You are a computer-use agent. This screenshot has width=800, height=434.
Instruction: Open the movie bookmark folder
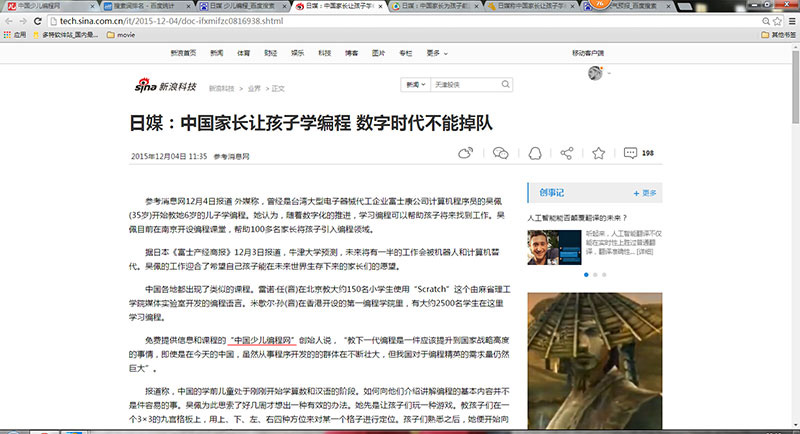pyautogui.click(x=121, y=35)
